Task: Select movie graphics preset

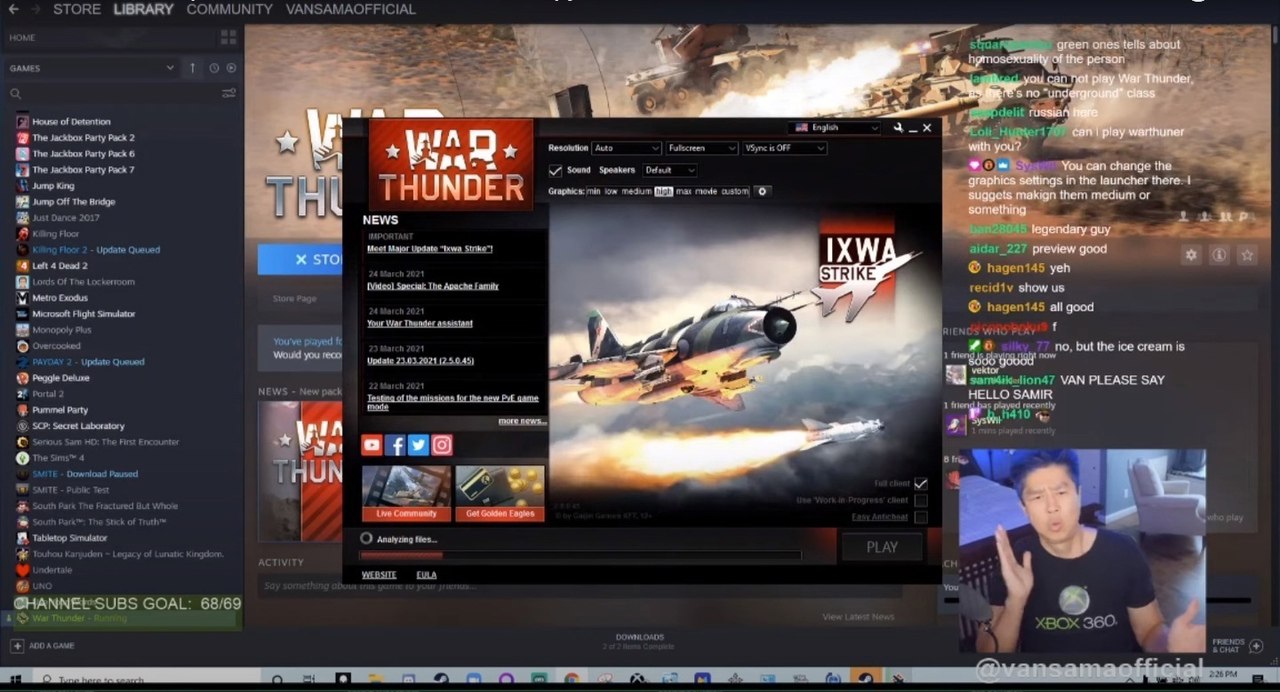Action: click(x=706, y=191)
